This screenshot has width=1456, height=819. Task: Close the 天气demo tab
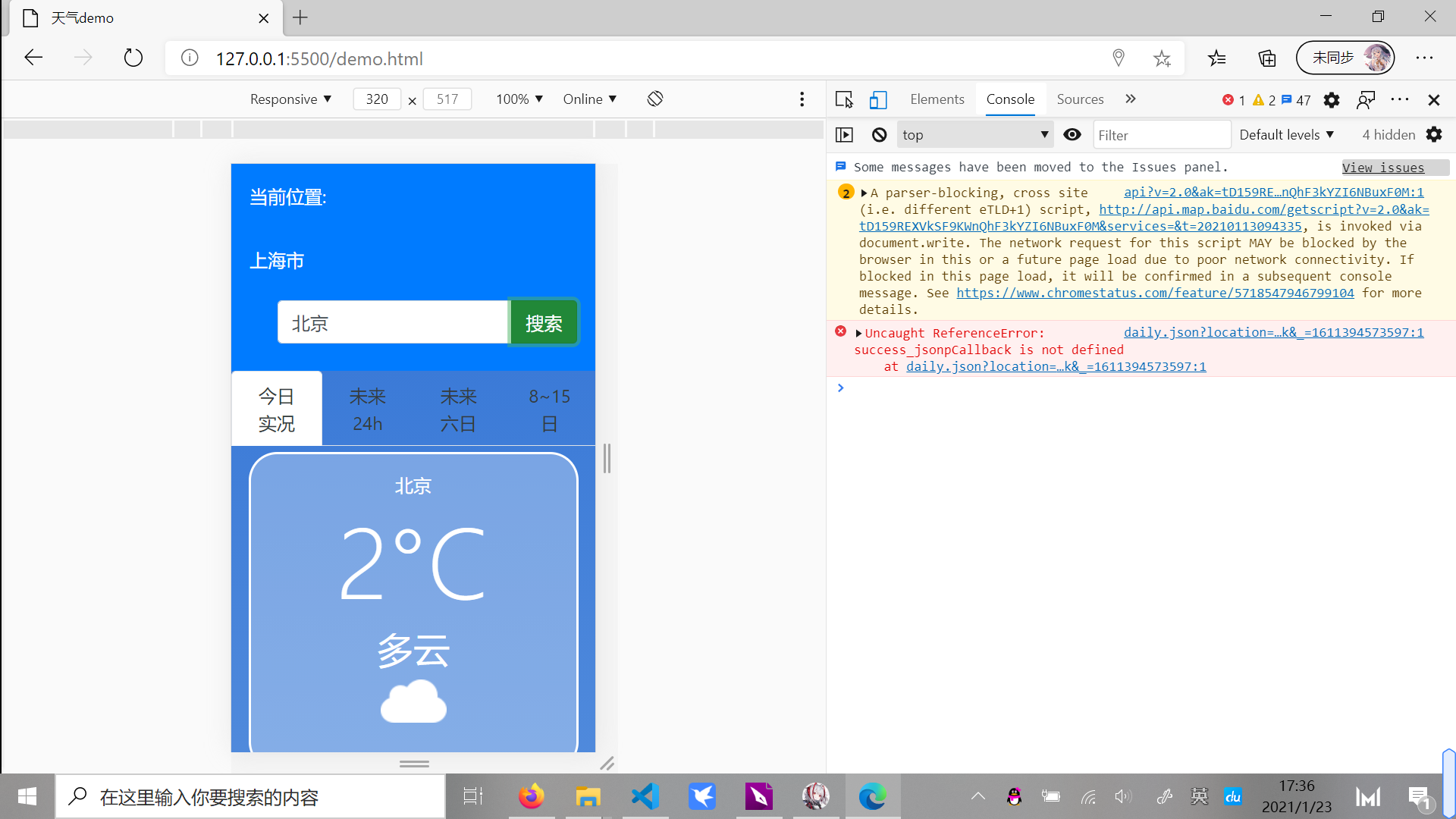coord(264,18)
